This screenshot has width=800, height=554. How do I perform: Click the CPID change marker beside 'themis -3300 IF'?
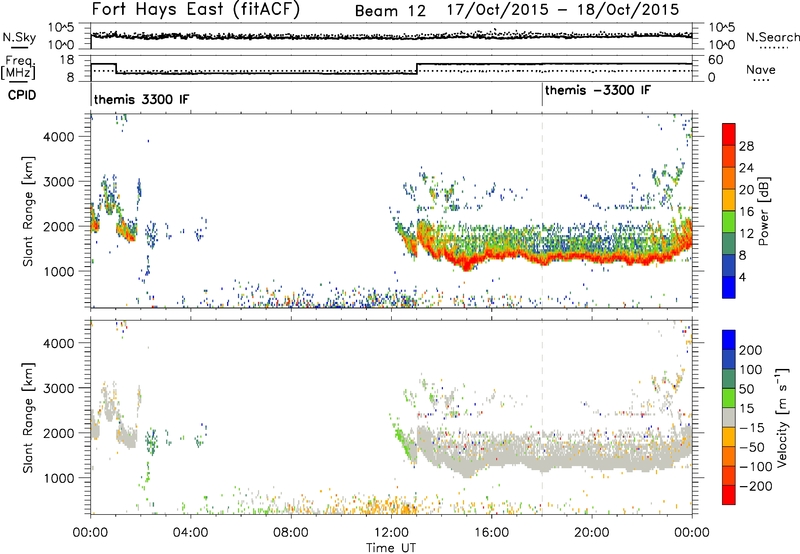point(542,94)
